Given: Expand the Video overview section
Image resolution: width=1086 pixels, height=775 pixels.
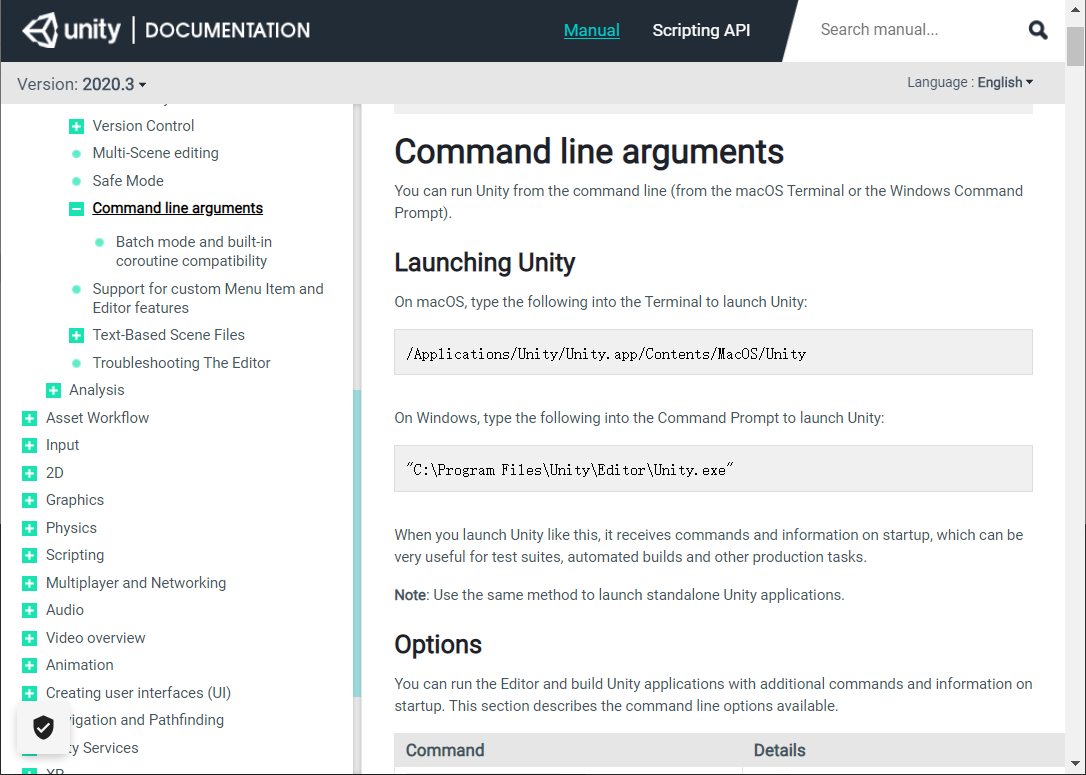Looking at the screenshot, I should [x=29, y=638].
